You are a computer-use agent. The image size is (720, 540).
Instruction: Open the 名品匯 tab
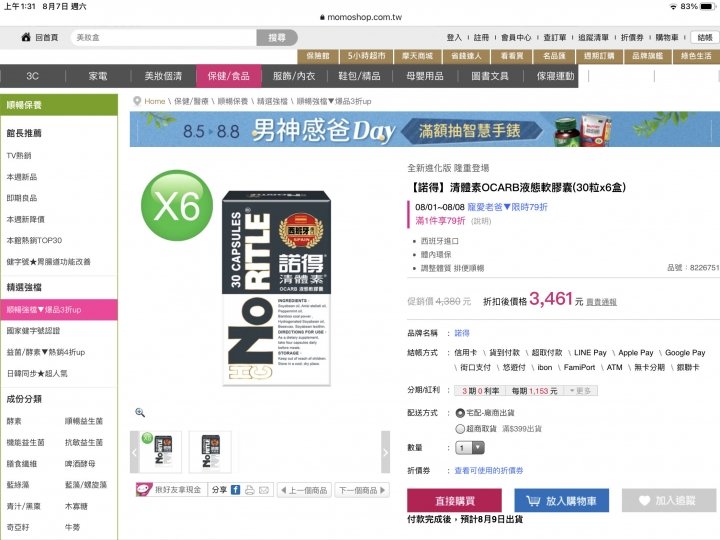[x=554, y=56]
